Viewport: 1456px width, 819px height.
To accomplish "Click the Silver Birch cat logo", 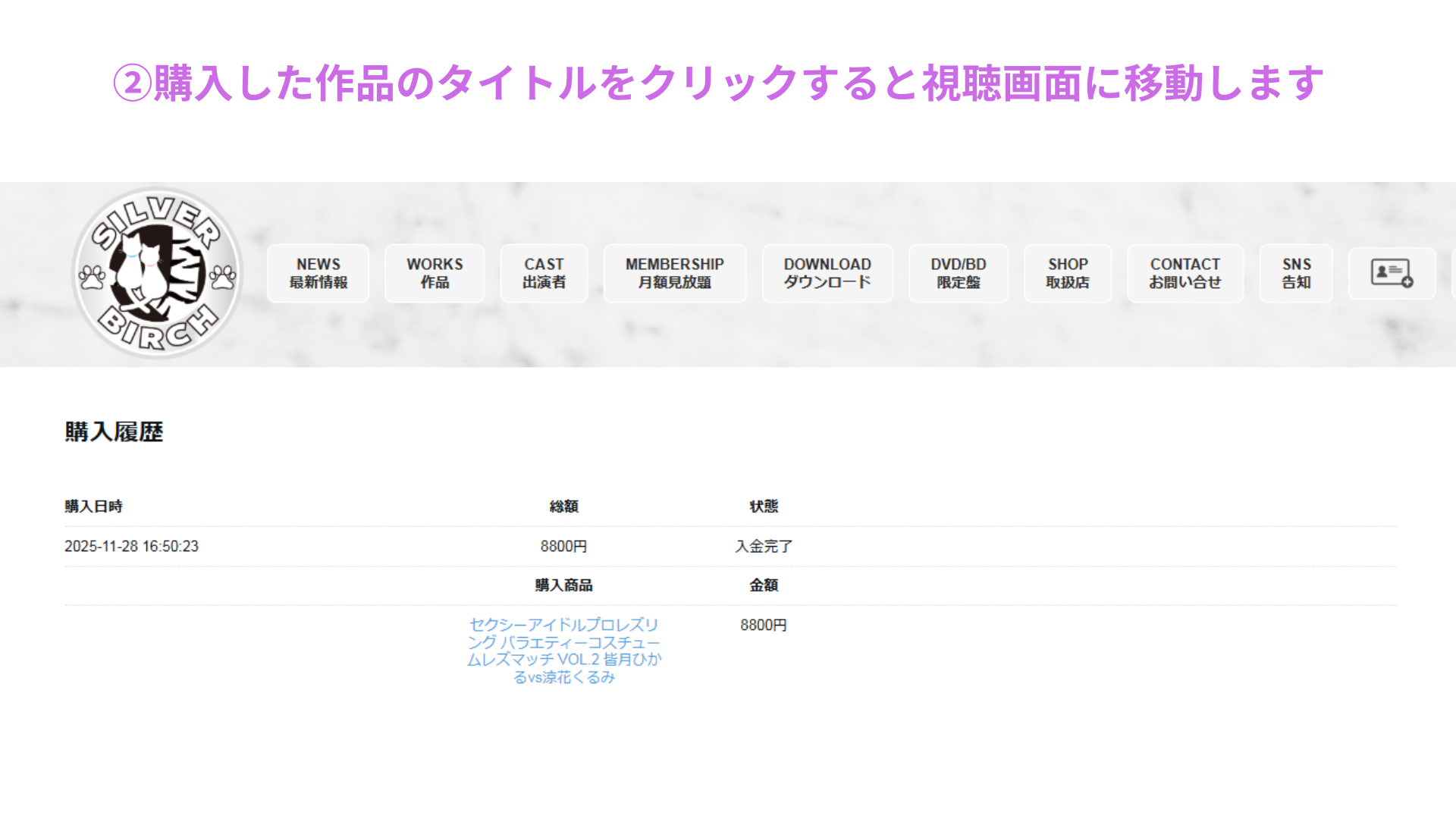I will click(157, 273).
